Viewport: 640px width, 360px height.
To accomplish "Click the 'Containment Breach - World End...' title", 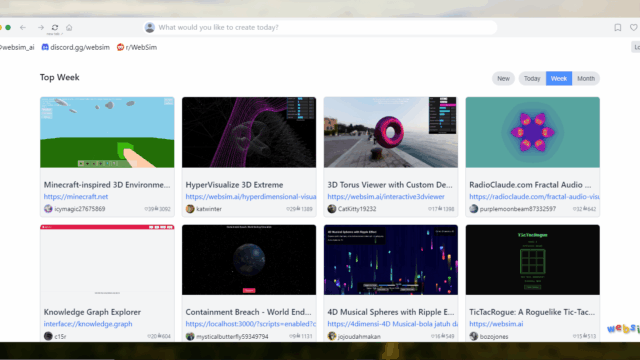I will 248,312.
